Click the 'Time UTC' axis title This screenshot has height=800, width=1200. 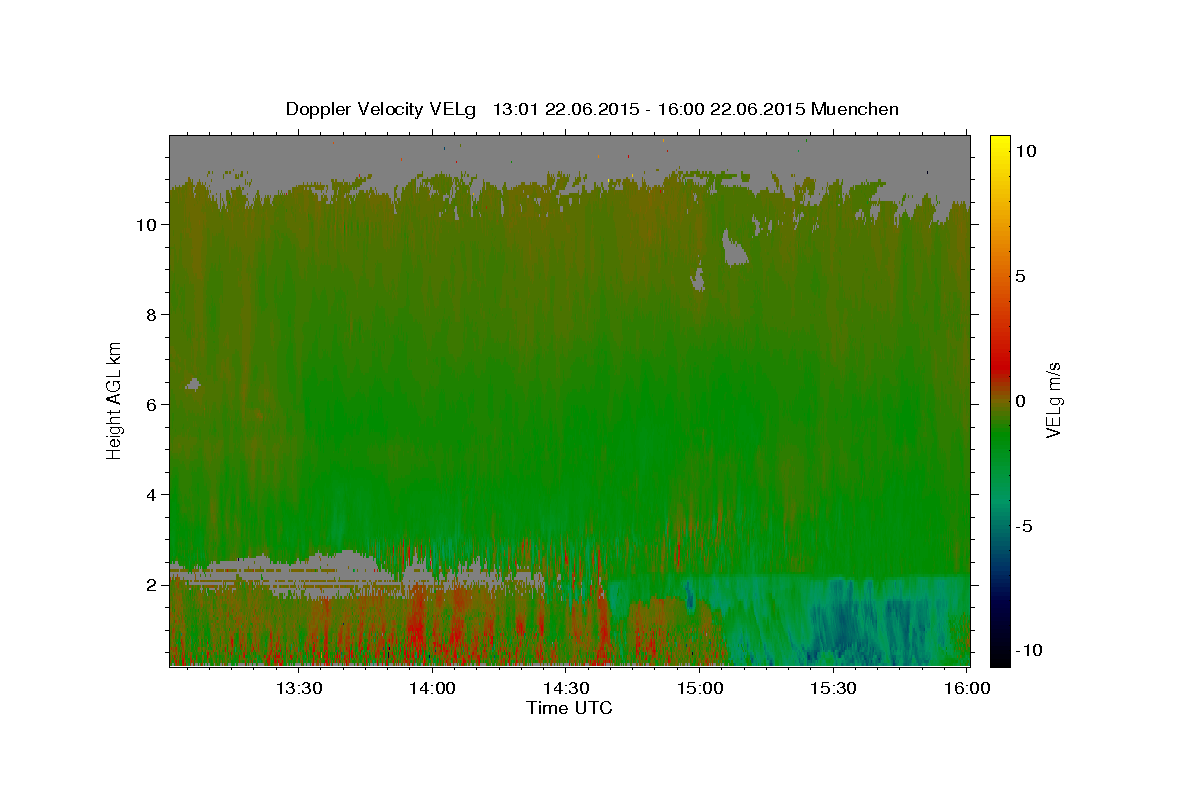tap(569, 708)
